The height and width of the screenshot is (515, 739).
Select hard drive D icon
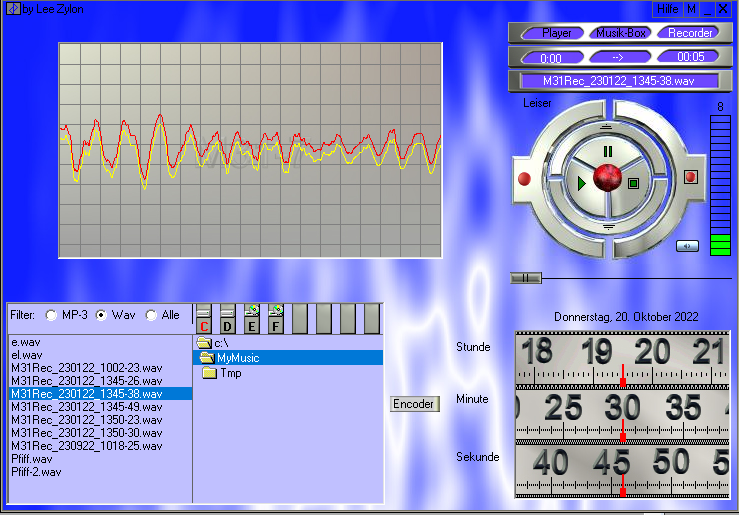pyautogui.click(x=227, y=319)
